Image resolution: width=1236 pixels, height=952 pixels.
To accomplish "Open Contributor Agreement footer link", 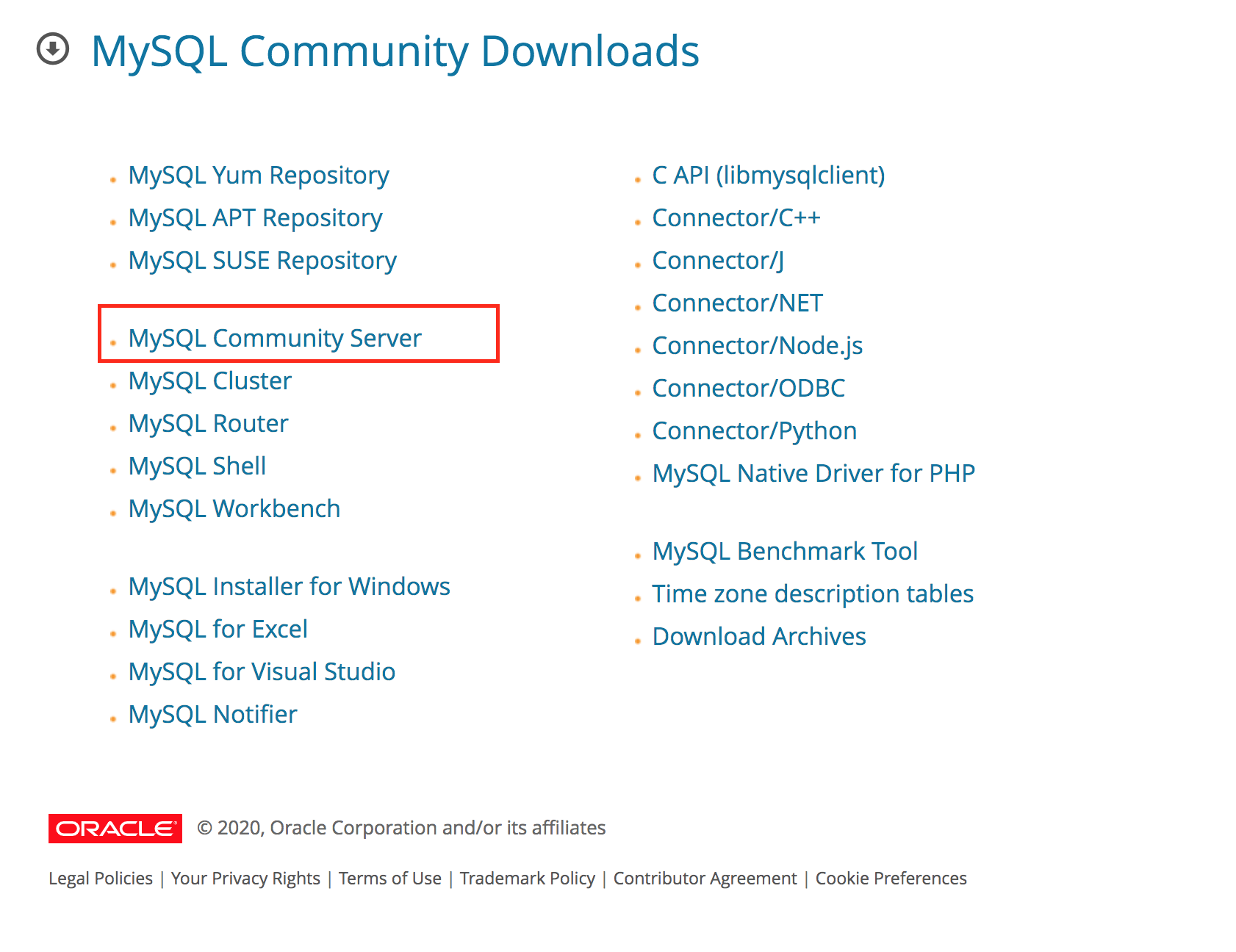I will coord(705,879).
